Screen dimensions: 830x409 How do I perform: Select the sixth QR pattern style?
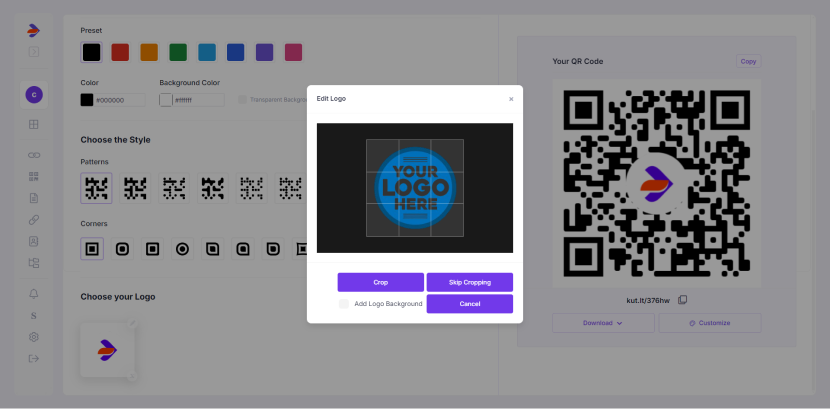[290, 188]
